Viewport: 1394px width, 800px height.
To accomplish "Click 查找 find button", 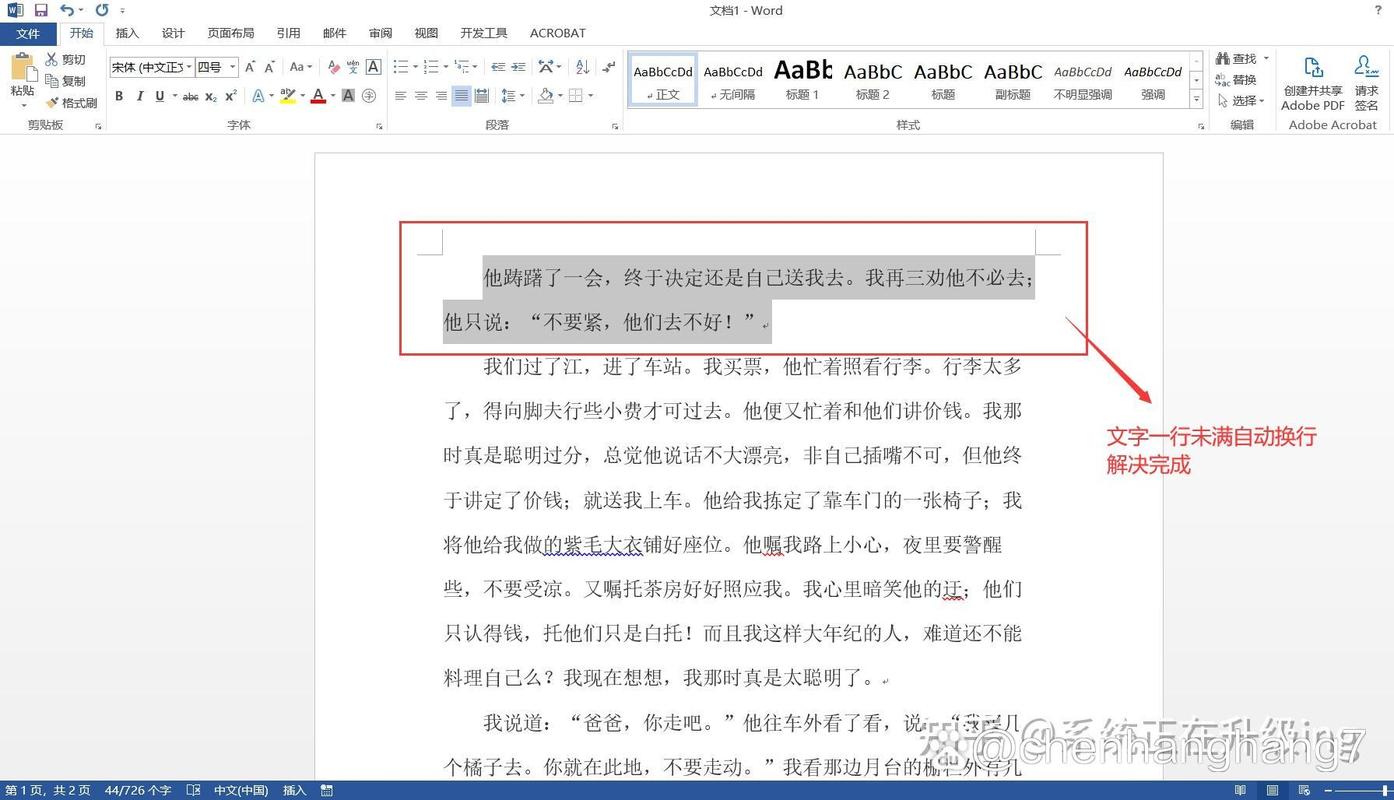I will click(1236, 59).
